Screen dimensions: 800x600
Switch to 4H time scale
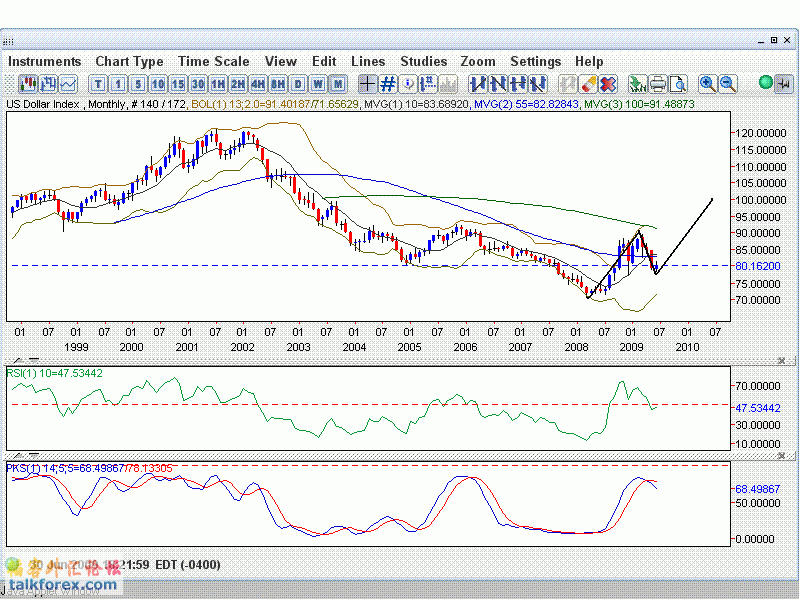coord(258,84)
